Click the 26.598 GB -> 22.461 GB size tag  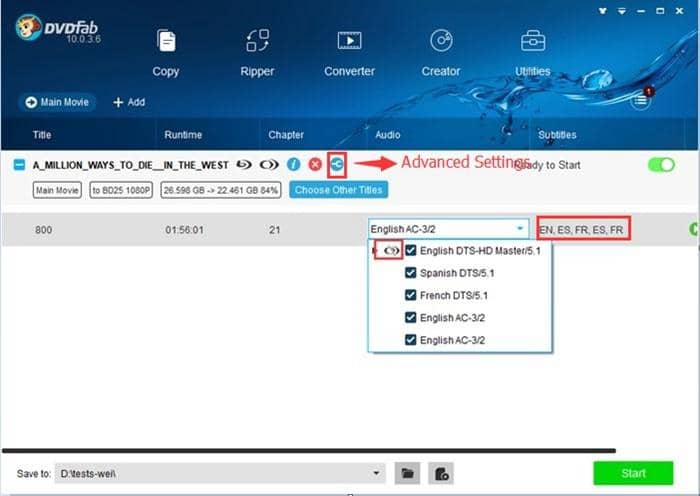click(x=221, y=190)
